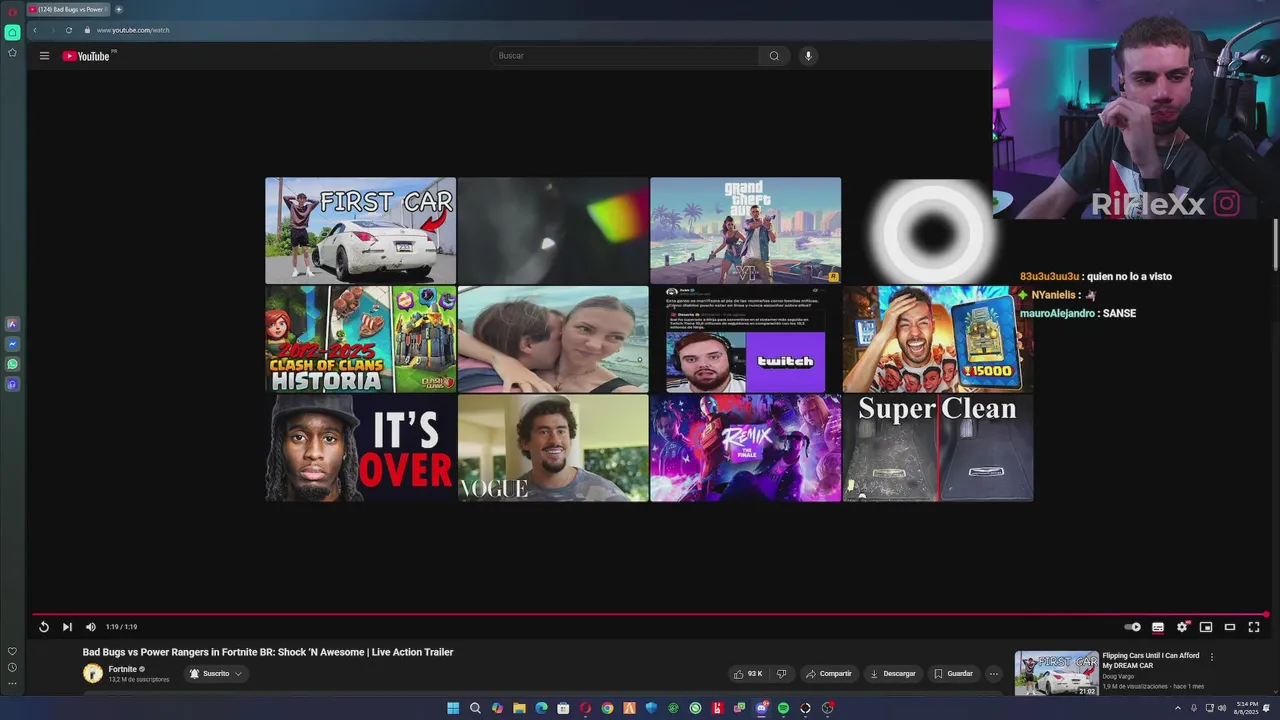Image resolution: width=1280 pixels, height=720 pixels.
Task: Save the video with Guardar
Action: (x=953, y=674)
